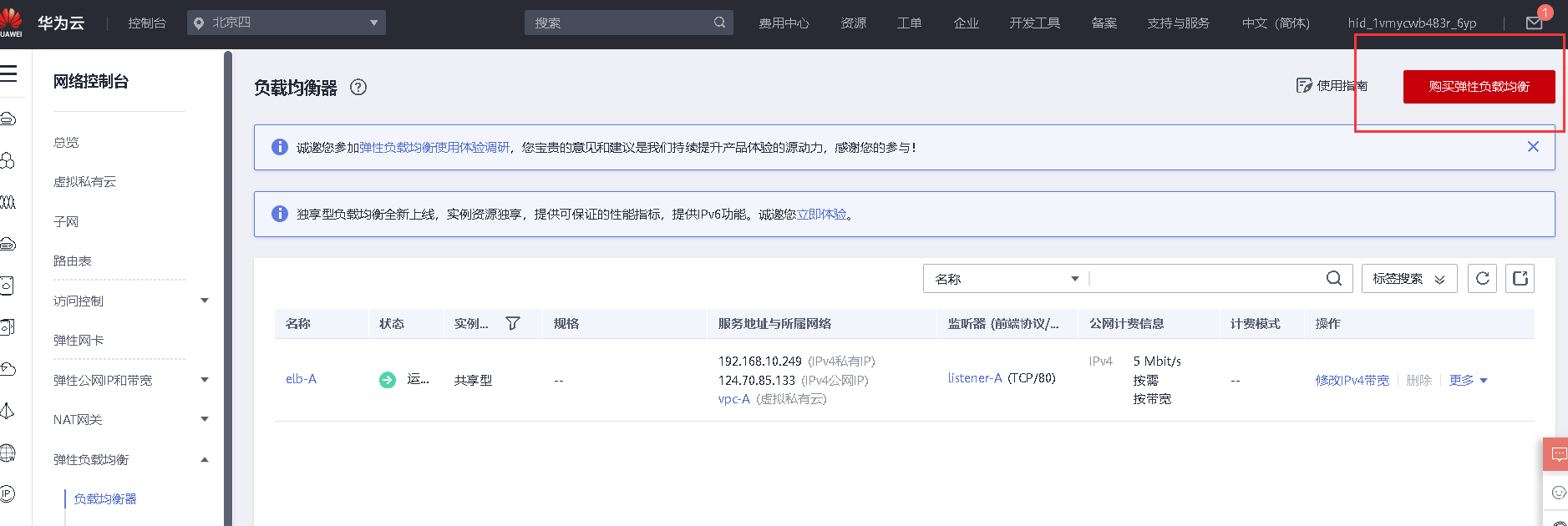Click the 124.70.85.133 public IP text
This screenshot has width=1568, height=526.
[x=756, y=381]
